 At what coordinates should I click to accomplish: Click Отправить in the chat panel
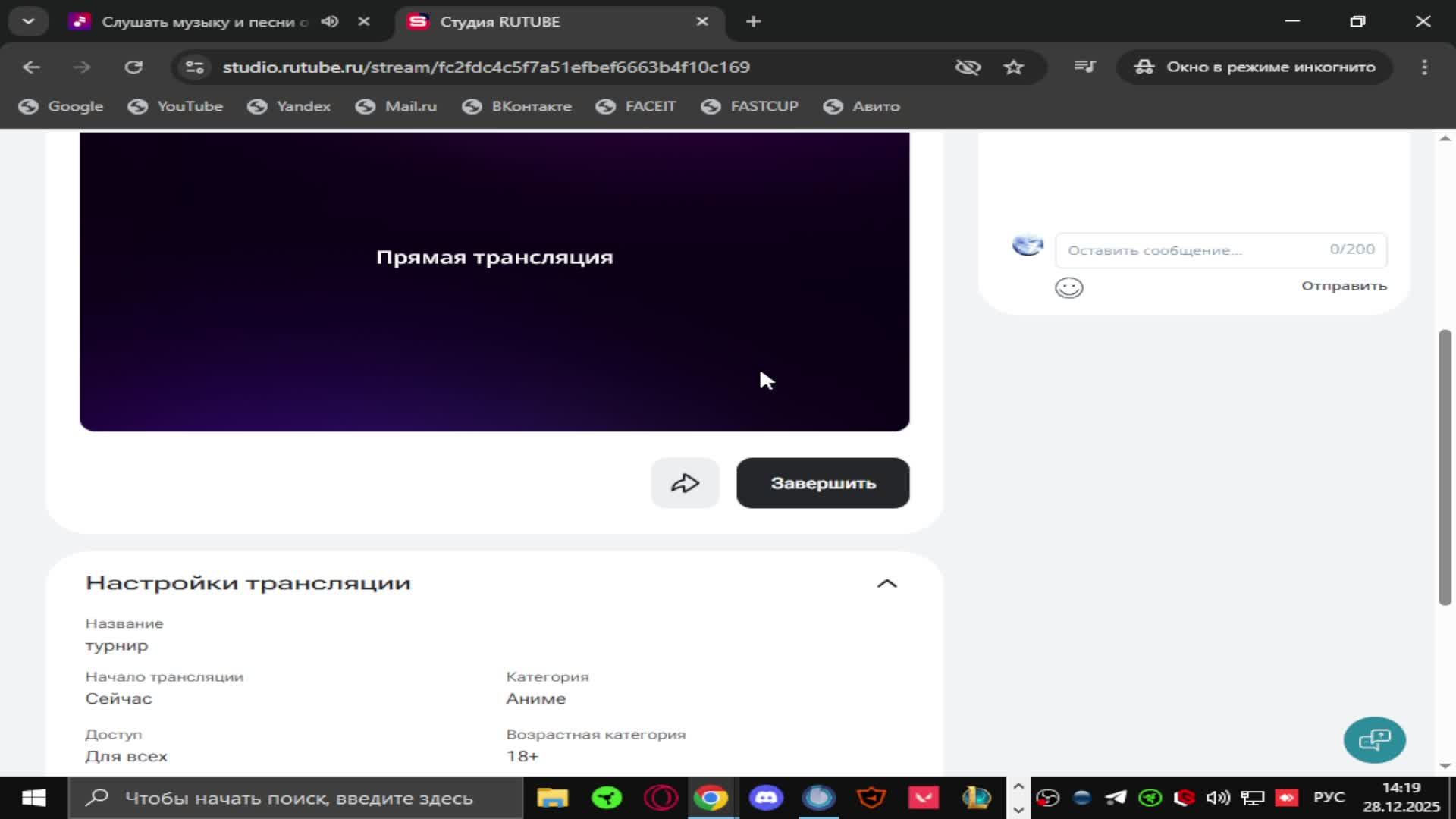[1344, 286]
